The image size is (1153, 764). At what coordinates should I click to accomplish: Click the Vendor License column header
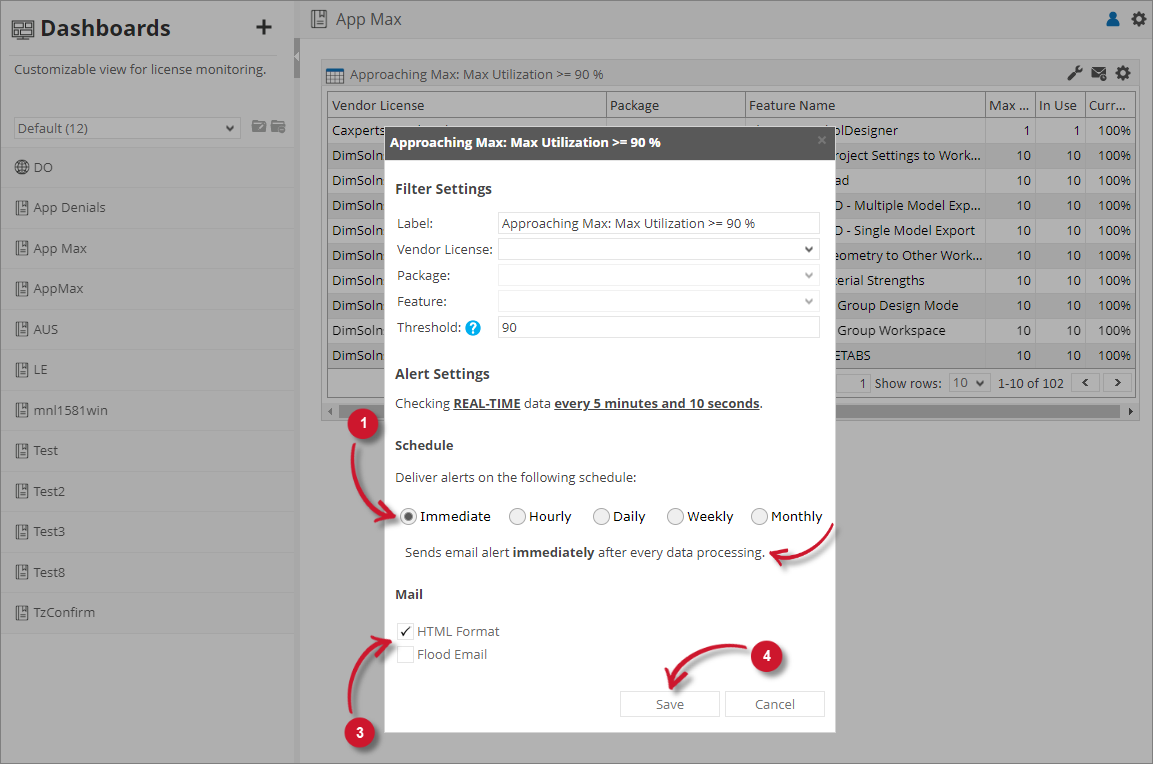pos(466,105)
